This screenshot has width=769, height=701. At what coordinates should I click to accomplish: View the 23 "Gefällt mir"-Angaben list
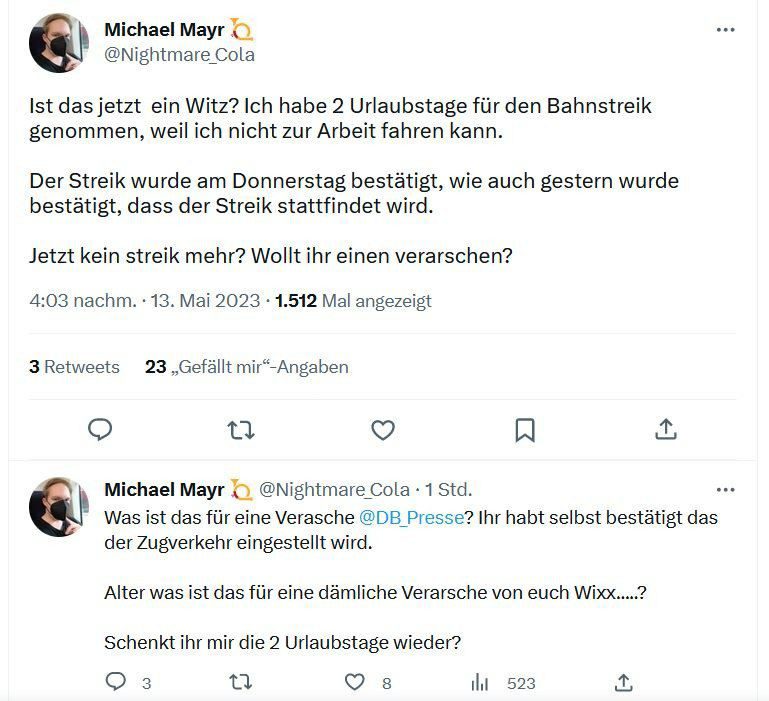246,367
